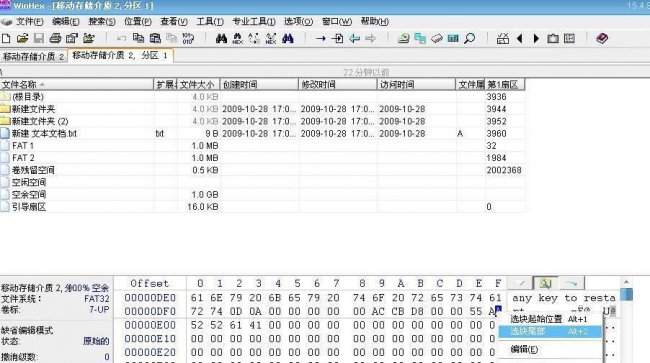Open the 位置(P) menu
The width and height of the screenshot is (650, 363).
(138, 22)
